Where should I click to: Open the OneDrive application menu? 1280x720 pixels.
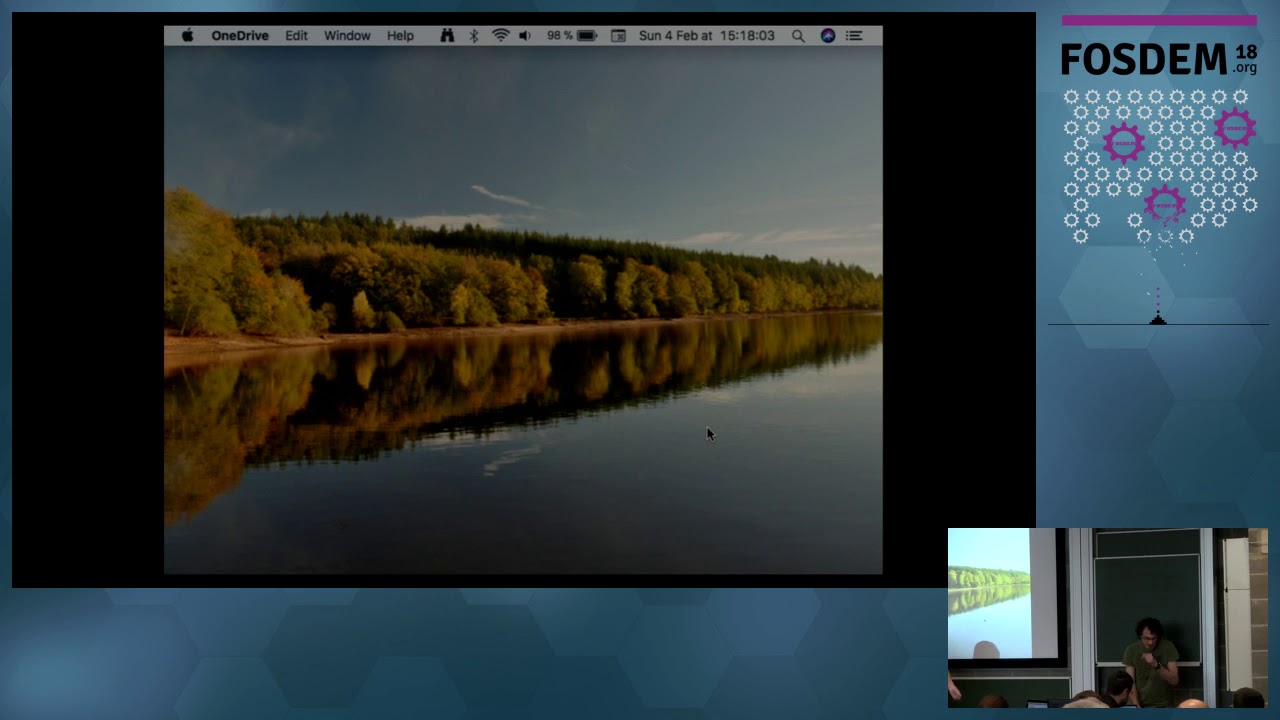pos(240,35)
